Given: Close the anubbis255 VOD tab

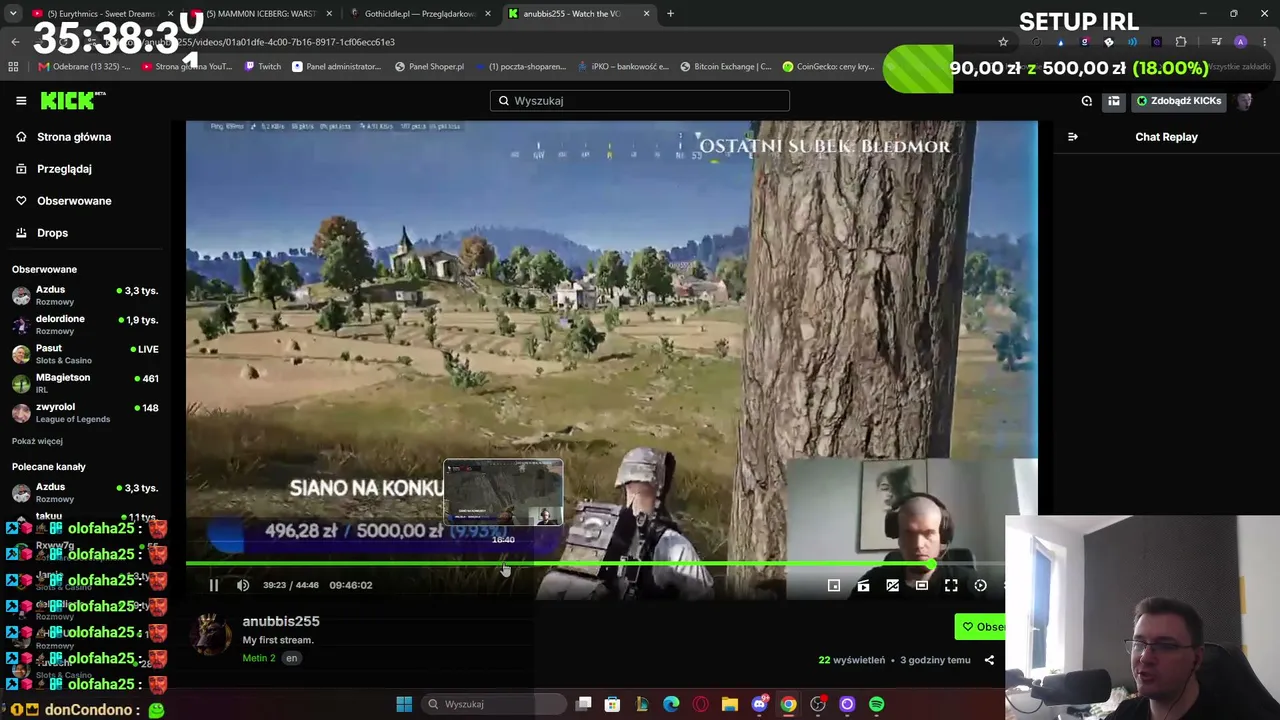Looking at the screenshot, I should coord(646,14).
